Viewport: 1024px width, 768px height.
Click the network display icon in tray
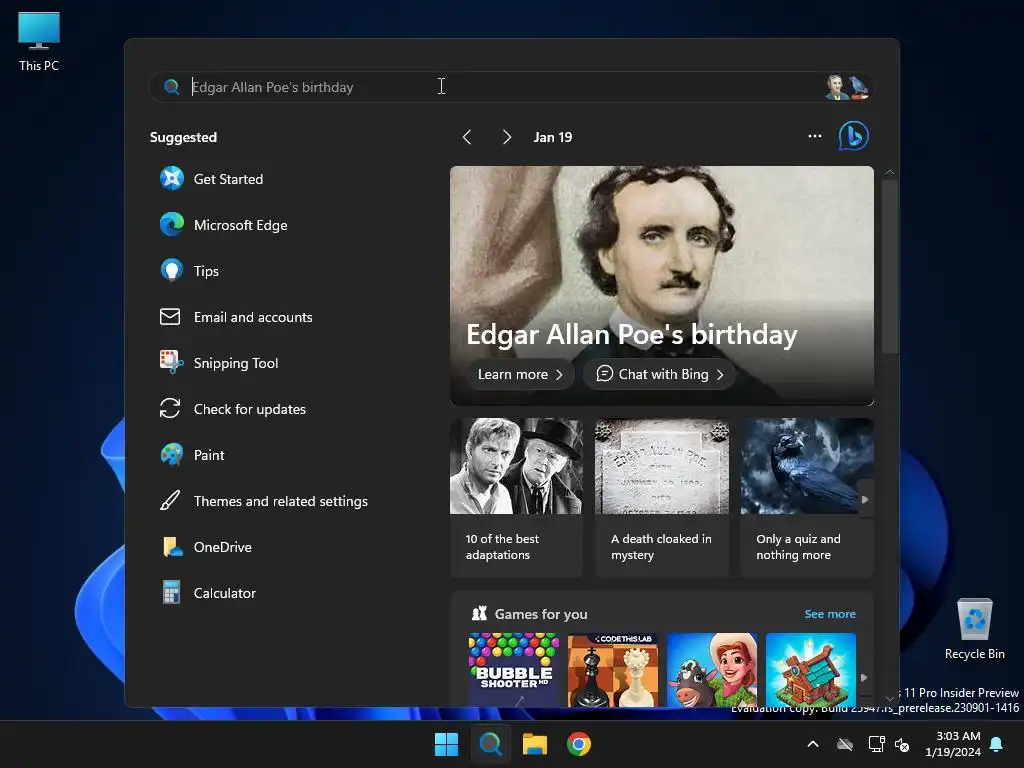[x=876, y=744]
